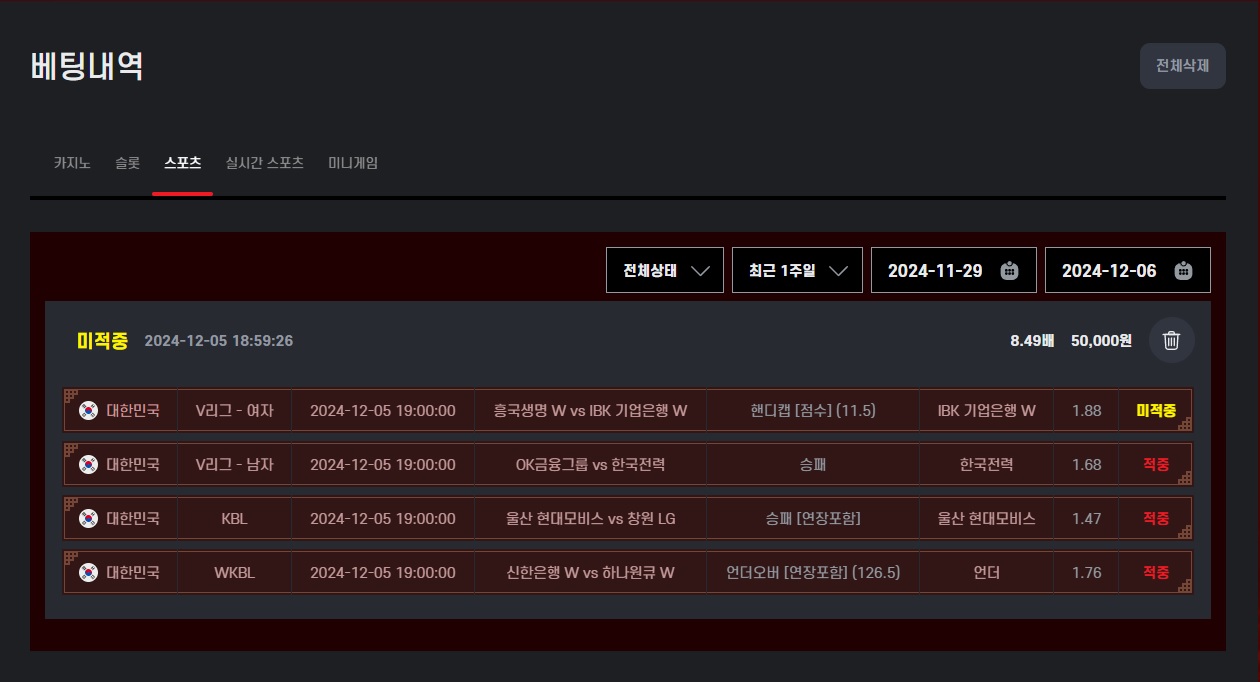Go to the 미니게임 tab

point(353,162)
